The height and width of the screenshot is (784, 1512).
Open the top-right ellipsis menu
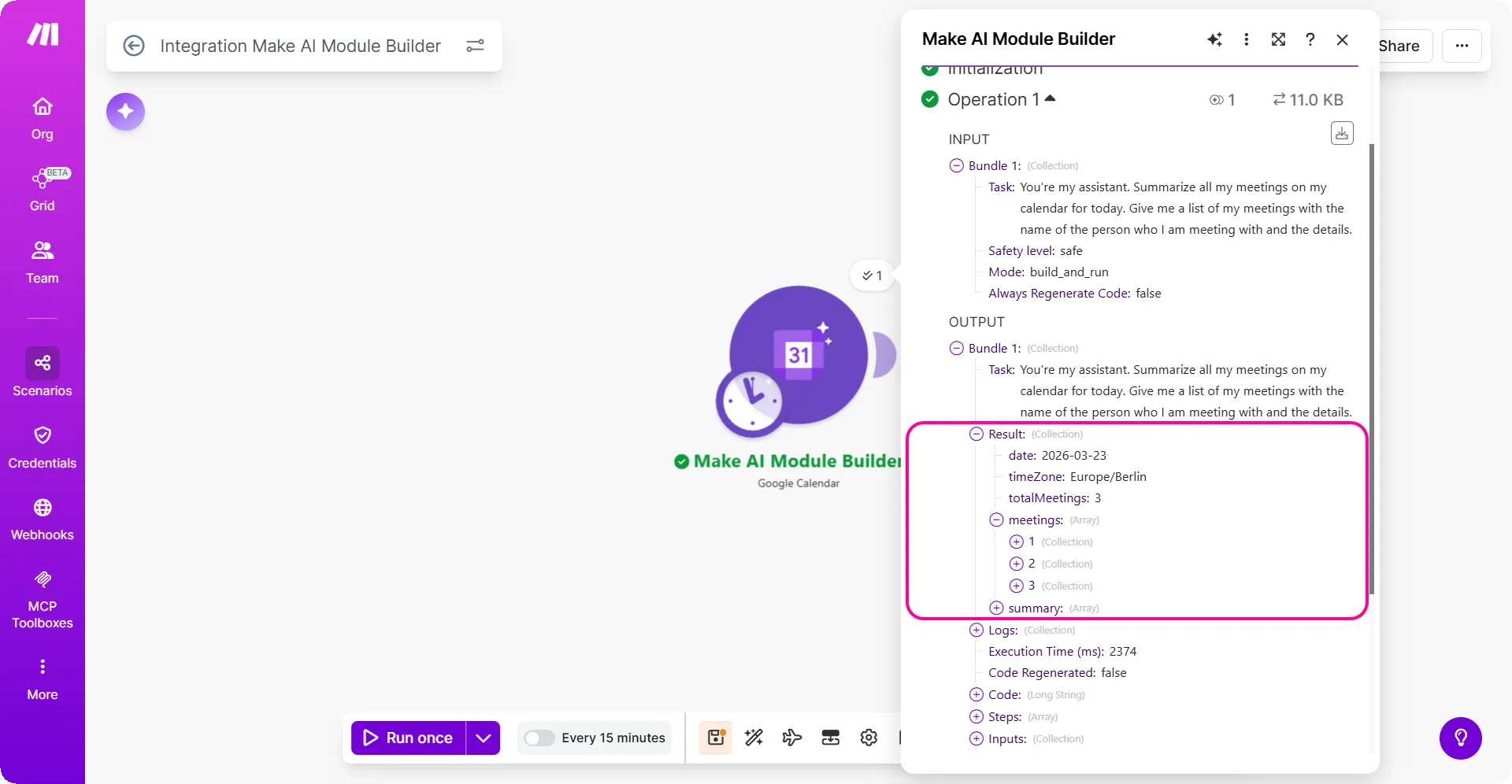click(x=1462, y=46)
